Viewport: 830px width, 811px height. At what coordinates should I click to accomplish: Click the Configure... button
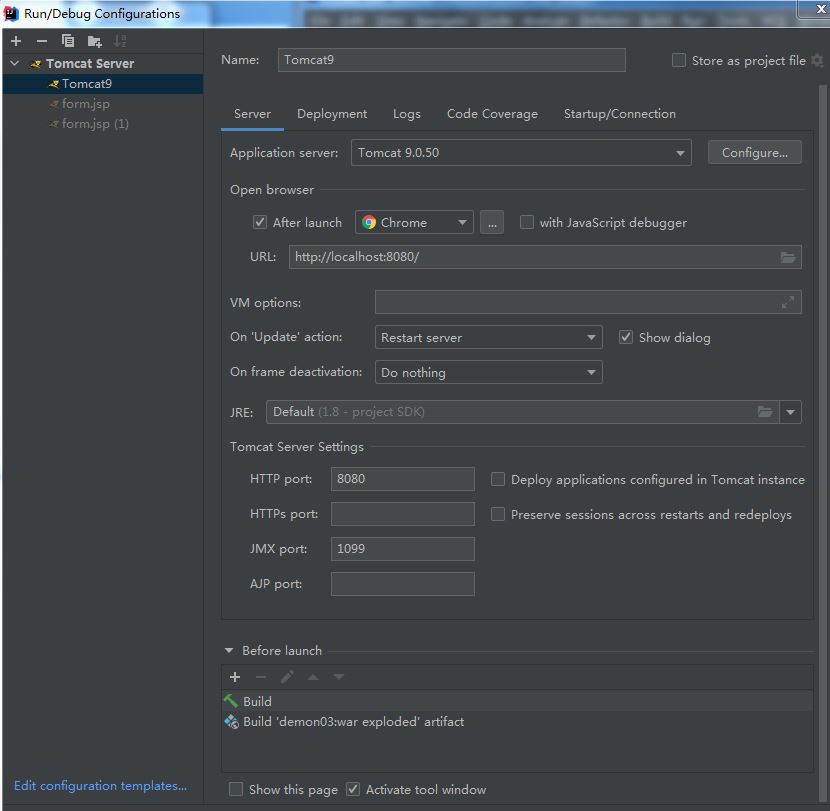coord(754,153)
